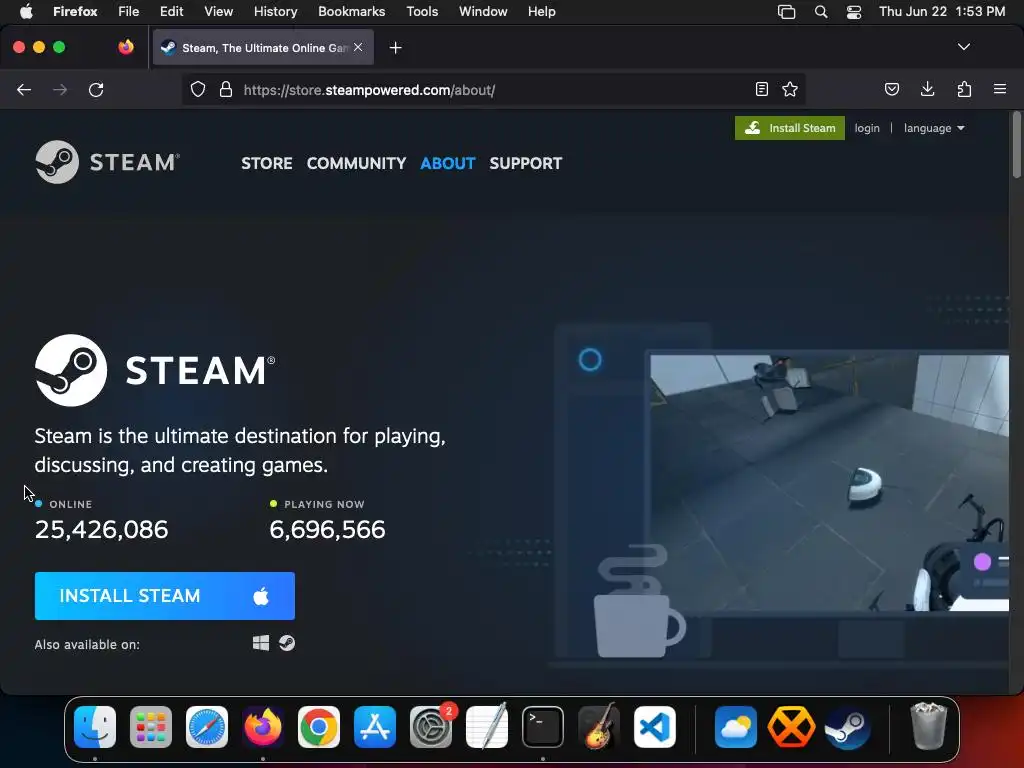The height and width of the screenshot is (768, 1024).
Task: Toggle reader view icon in address bar
Action: coord(761,89)
